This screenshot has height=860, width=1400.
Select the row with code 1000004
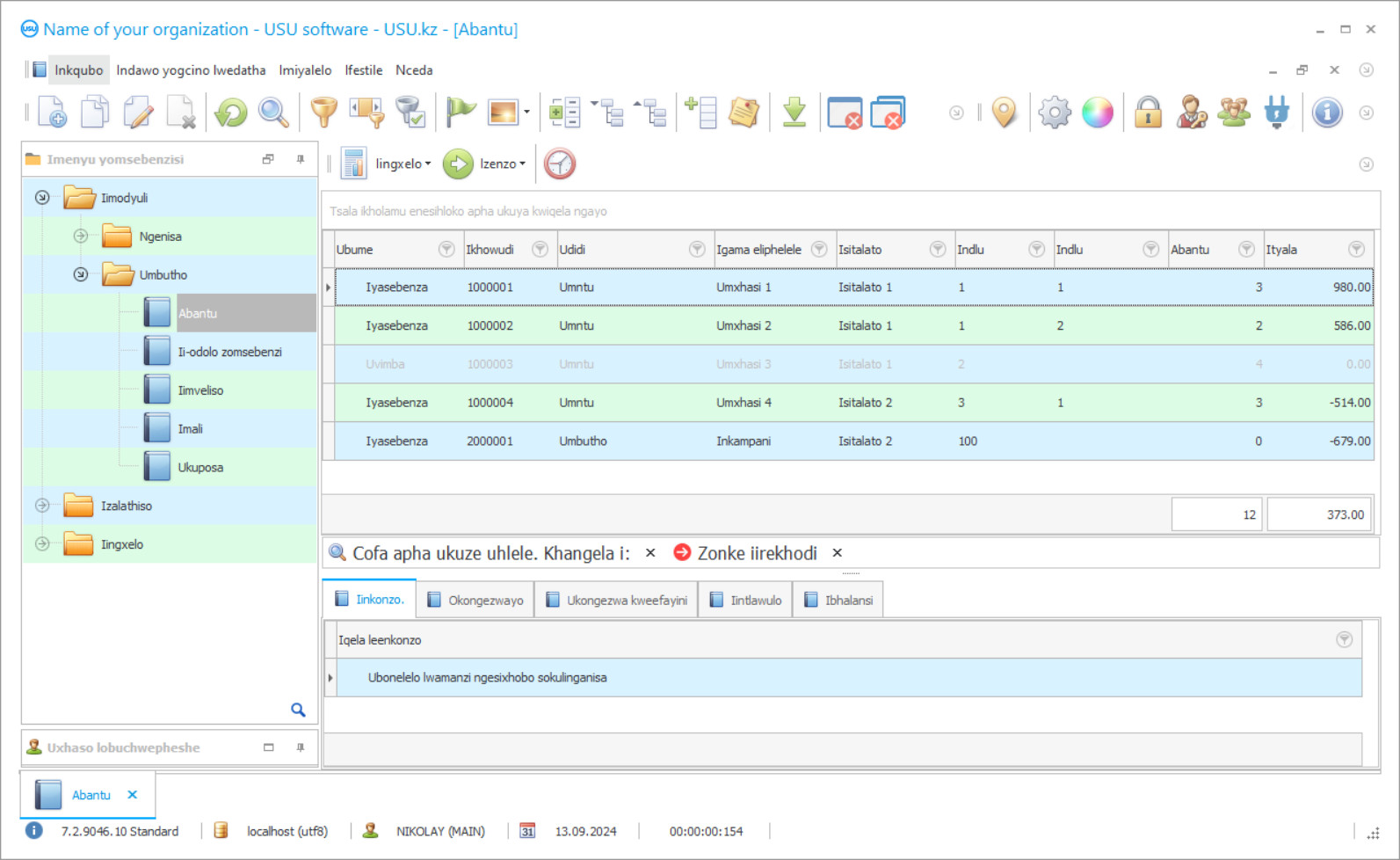coord(490,403)
